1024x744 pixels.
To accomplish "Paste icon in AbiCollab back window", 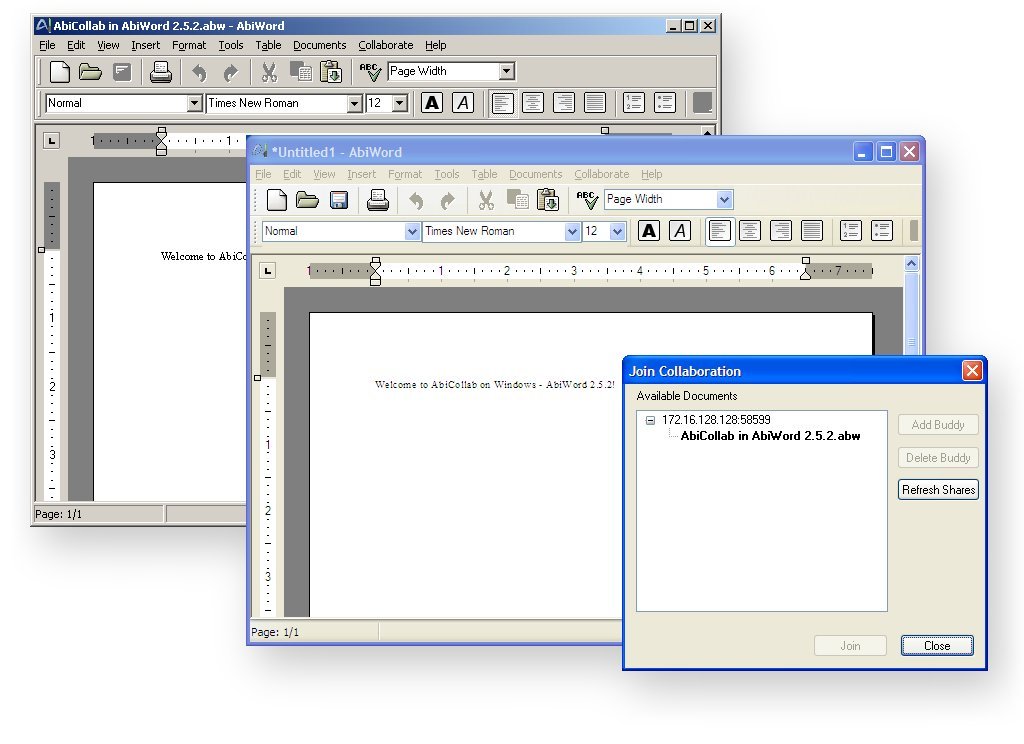I will (331, 72).
